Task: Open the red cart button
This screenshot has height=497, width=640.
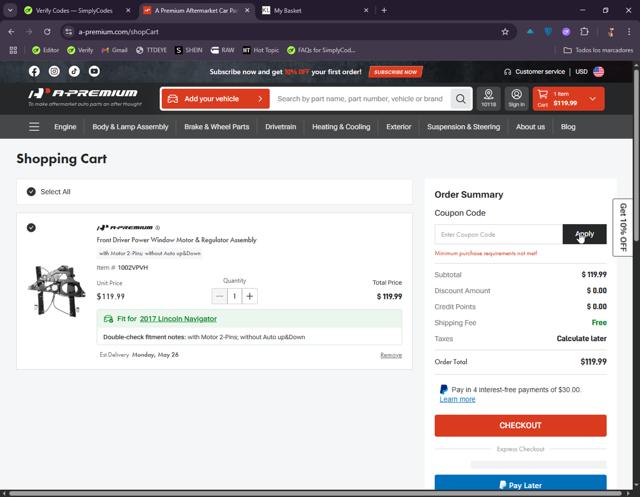Action: tap(569, 99)
